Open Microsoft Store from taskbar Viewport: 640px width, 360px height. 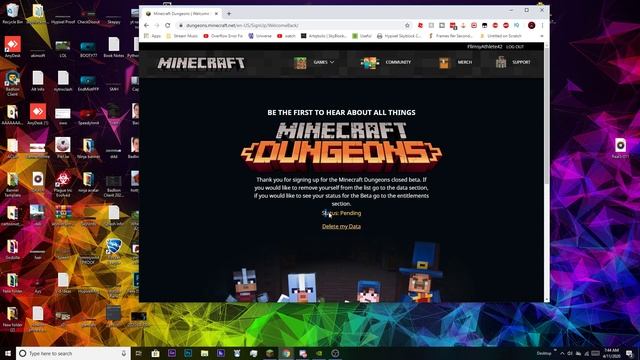[x=156, y=353]
